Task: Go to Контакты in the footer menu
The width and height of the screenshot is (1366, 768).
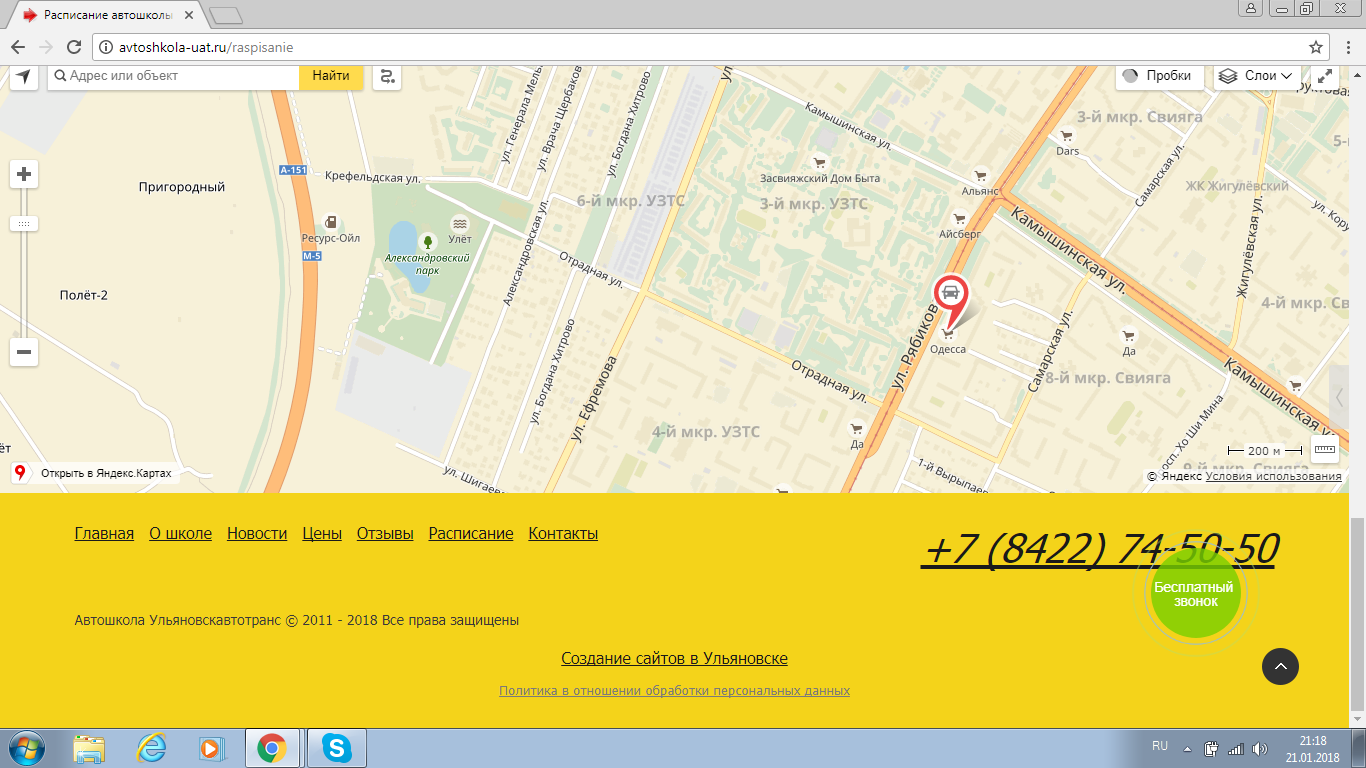Action: (563, 534)
